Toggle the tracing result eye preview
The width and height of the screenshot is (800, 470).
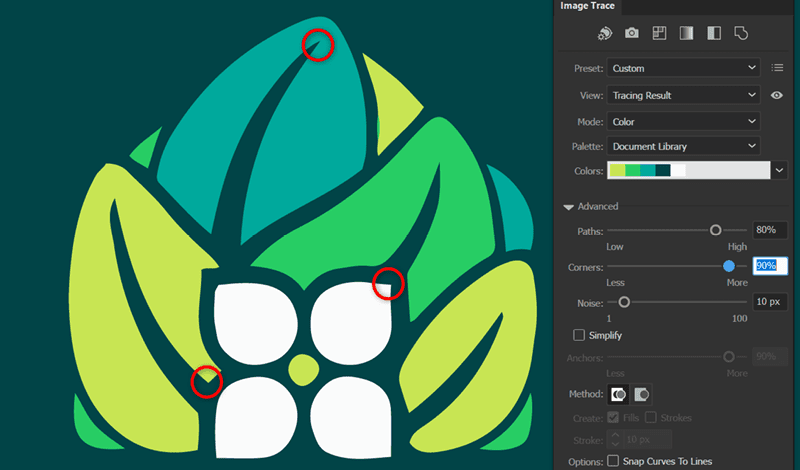click(x=777, y=95)
